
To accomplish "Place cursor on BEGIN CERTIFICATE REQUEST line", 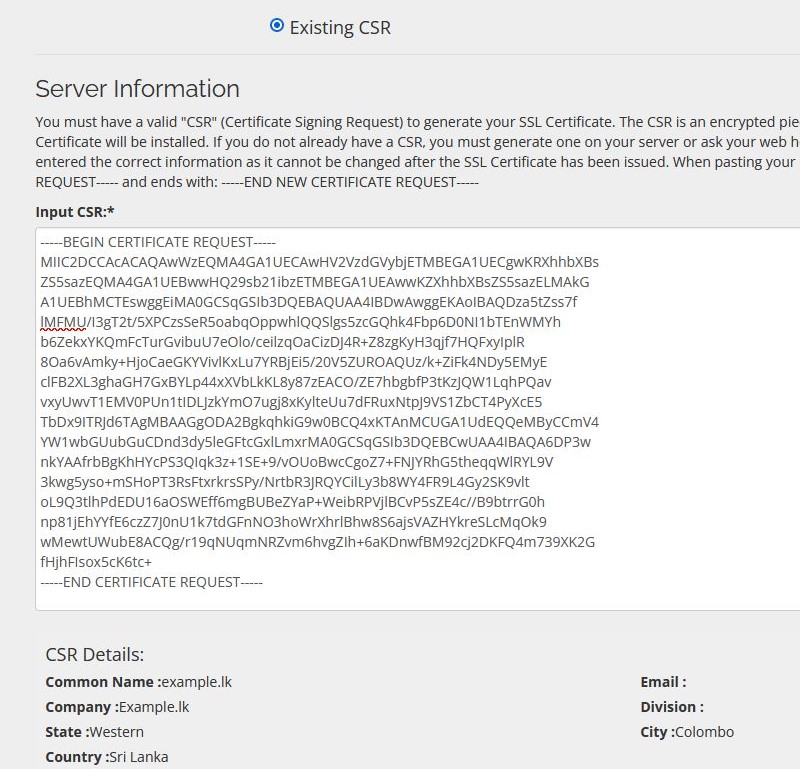I will tap(158, 242).
